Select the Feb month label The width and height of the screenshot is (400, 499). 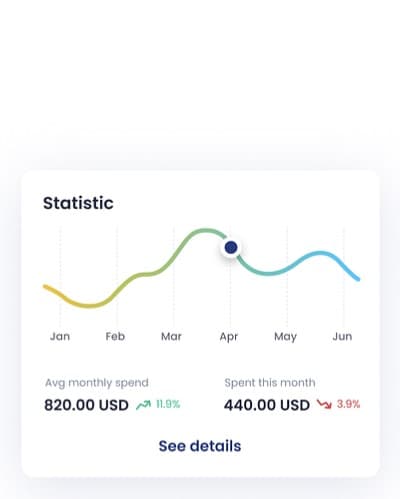tap(115, 336)
